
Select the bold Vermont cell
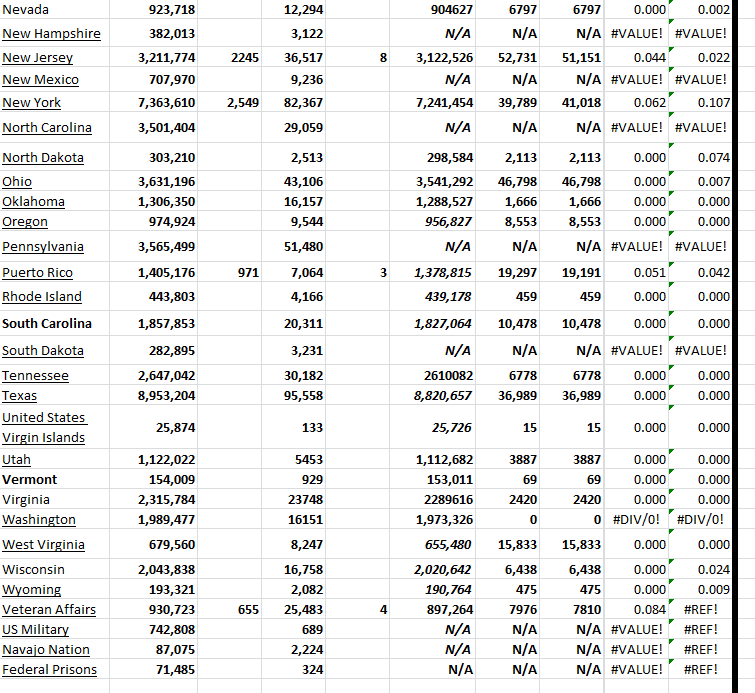pyautogui.click(x=54, y=480)
